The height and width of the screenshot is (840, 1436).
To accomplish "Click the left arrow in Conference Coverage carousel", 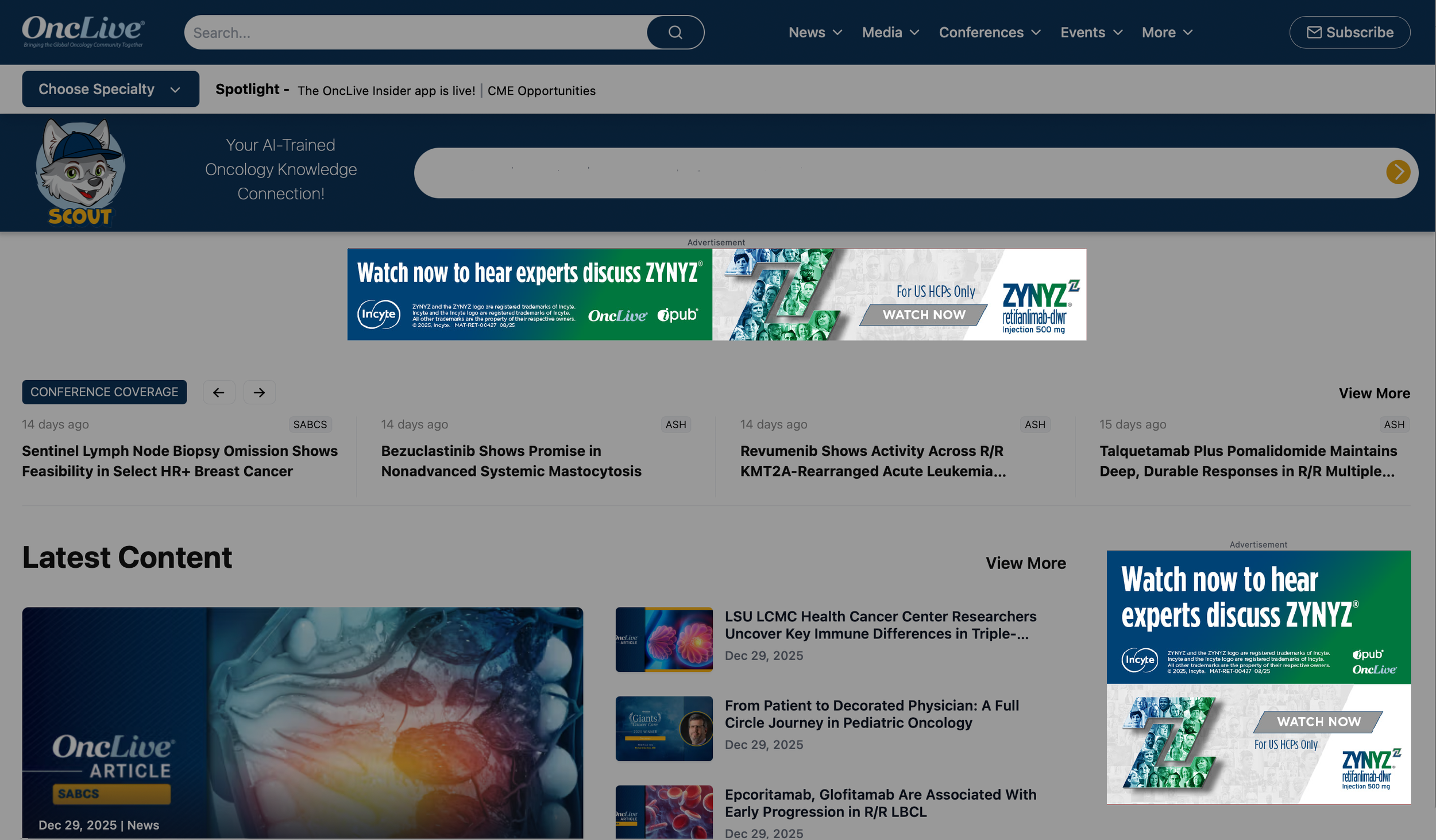I will pos(219,392).
